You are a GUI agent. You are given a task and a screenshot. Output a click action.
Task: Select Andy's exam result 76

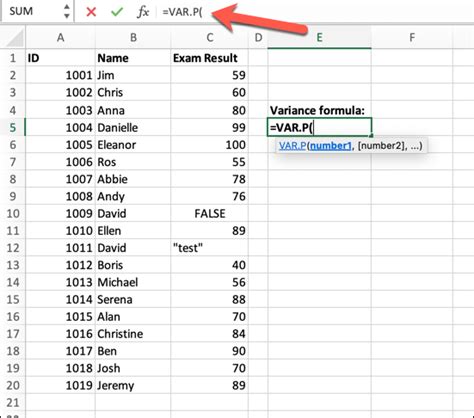(210, 196)
